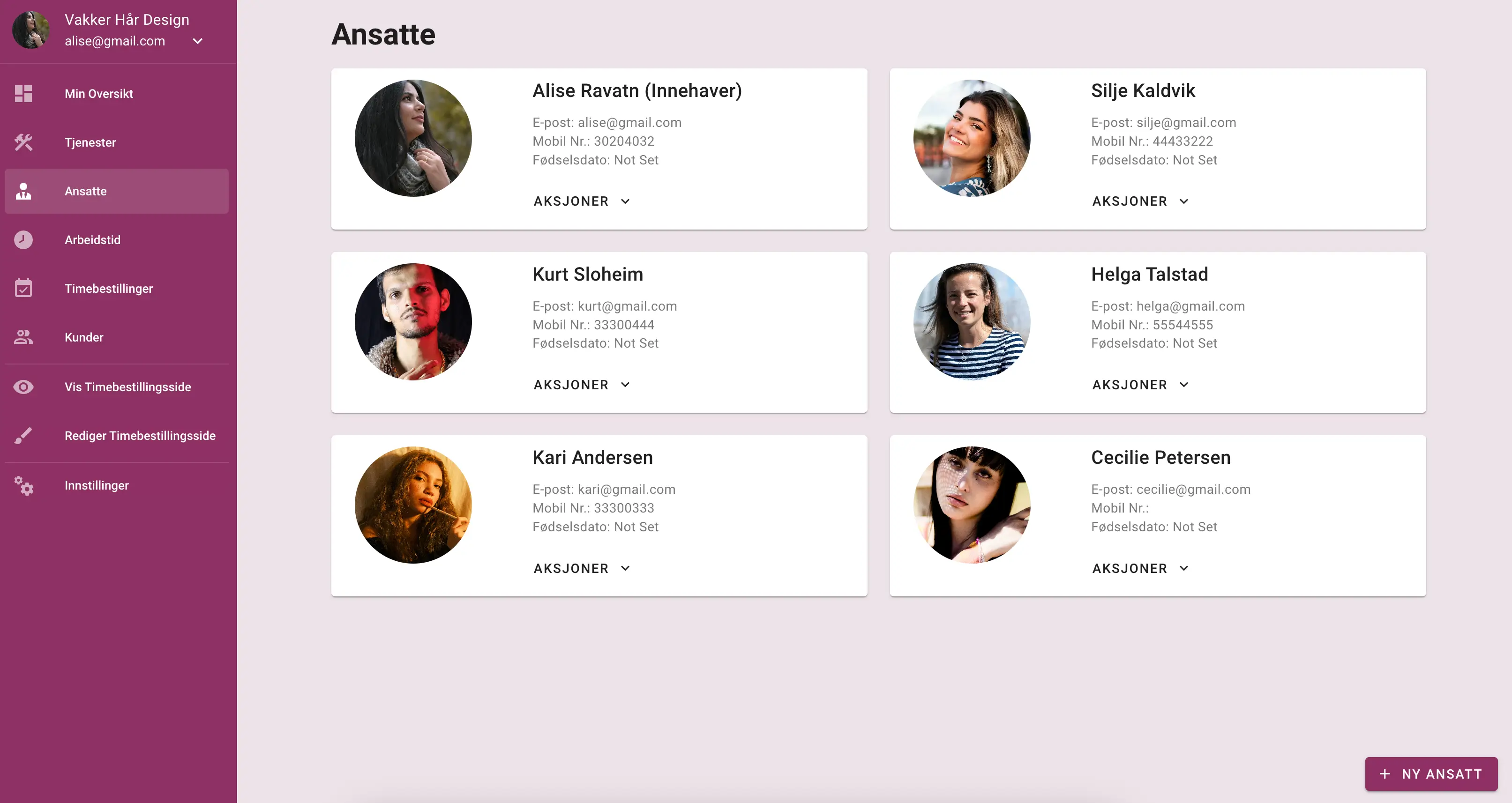Click Kari Andersen's profile photo
The height and width of the screenshot is (803, 1512).
pyautogui.click(x=413, y=505)
